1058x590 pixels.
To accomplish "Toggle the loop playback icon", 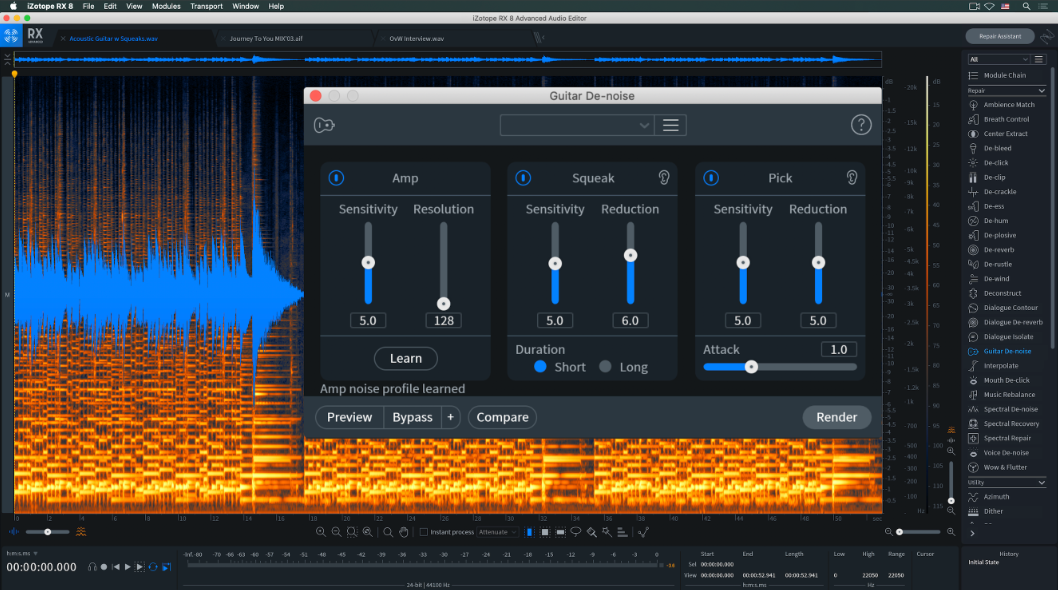I will click(153, 567).
